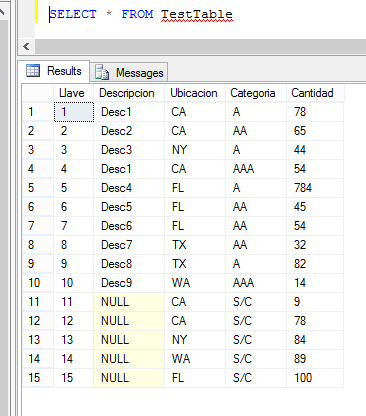This screenshot has height=416, width=366.
Task: Open the Results tab
Action: (x=54, y=71)
